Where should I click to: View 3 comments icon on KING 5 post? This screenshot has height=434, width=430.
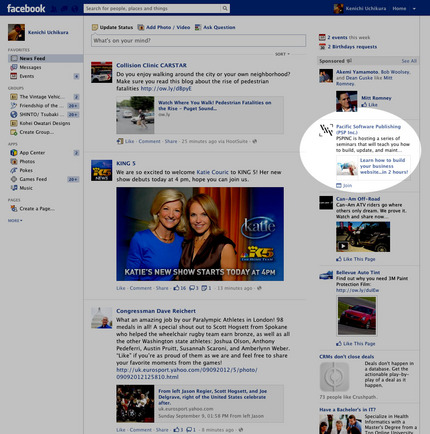click(194, 288)
